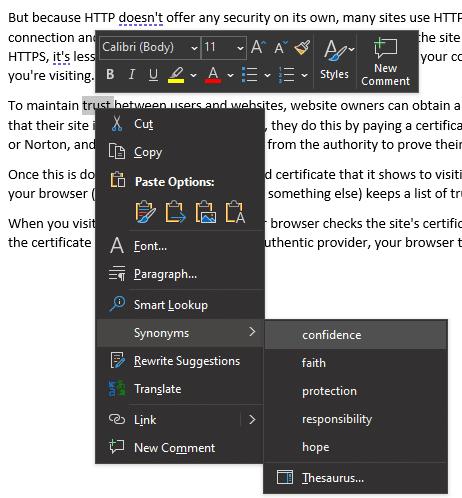This screenshot has height=498, width=462.
Task: Click the Rewrite Suggestions pencil icon
Action: (x=117, y=360)
